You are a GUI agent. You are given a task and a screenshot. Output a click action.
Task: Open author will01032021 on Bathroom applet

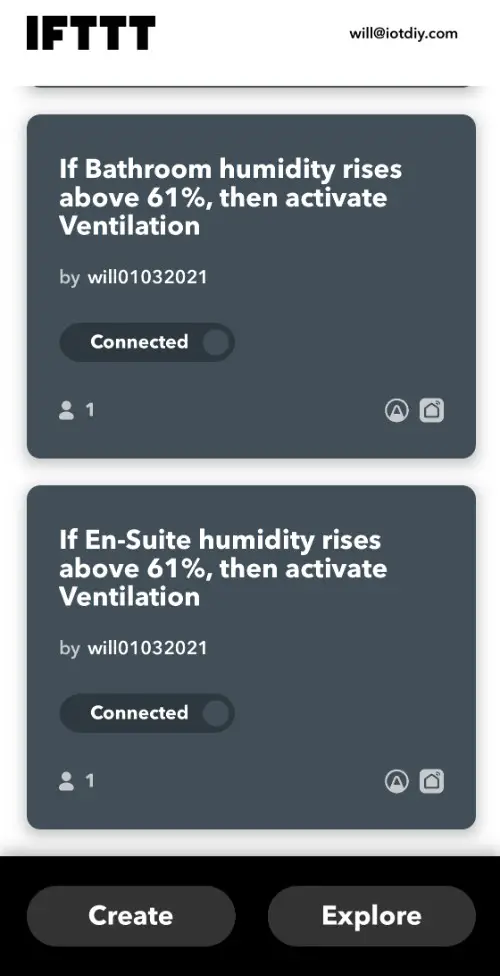click(x=147, y=277)
